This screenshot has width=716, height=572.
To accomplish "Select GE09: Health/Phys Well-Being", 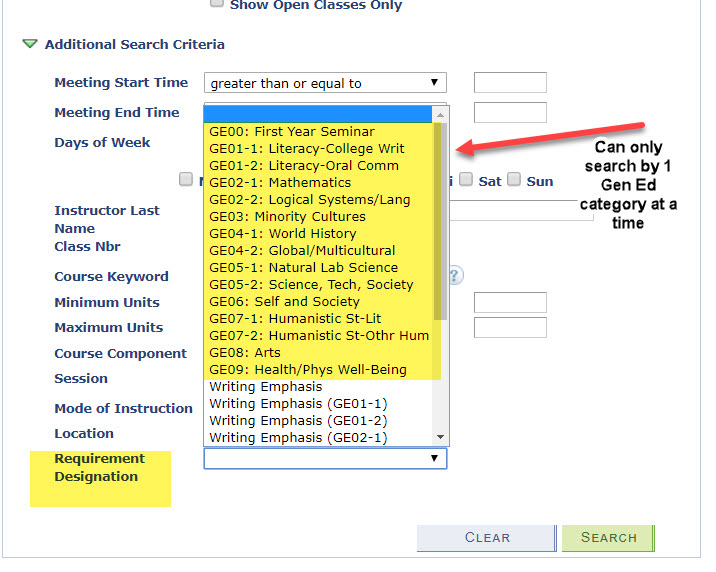I will (x=318, y=369).
